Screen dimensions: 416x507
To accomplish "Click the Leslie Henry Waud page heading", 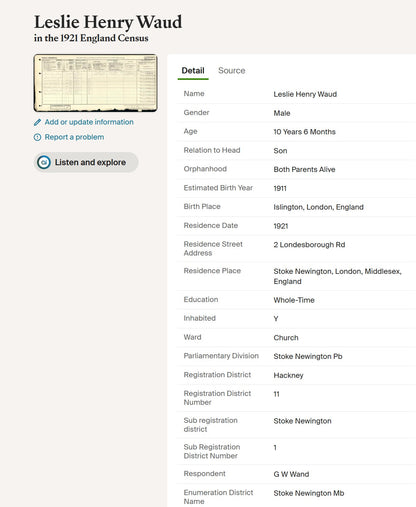I will tap(108, 22).
